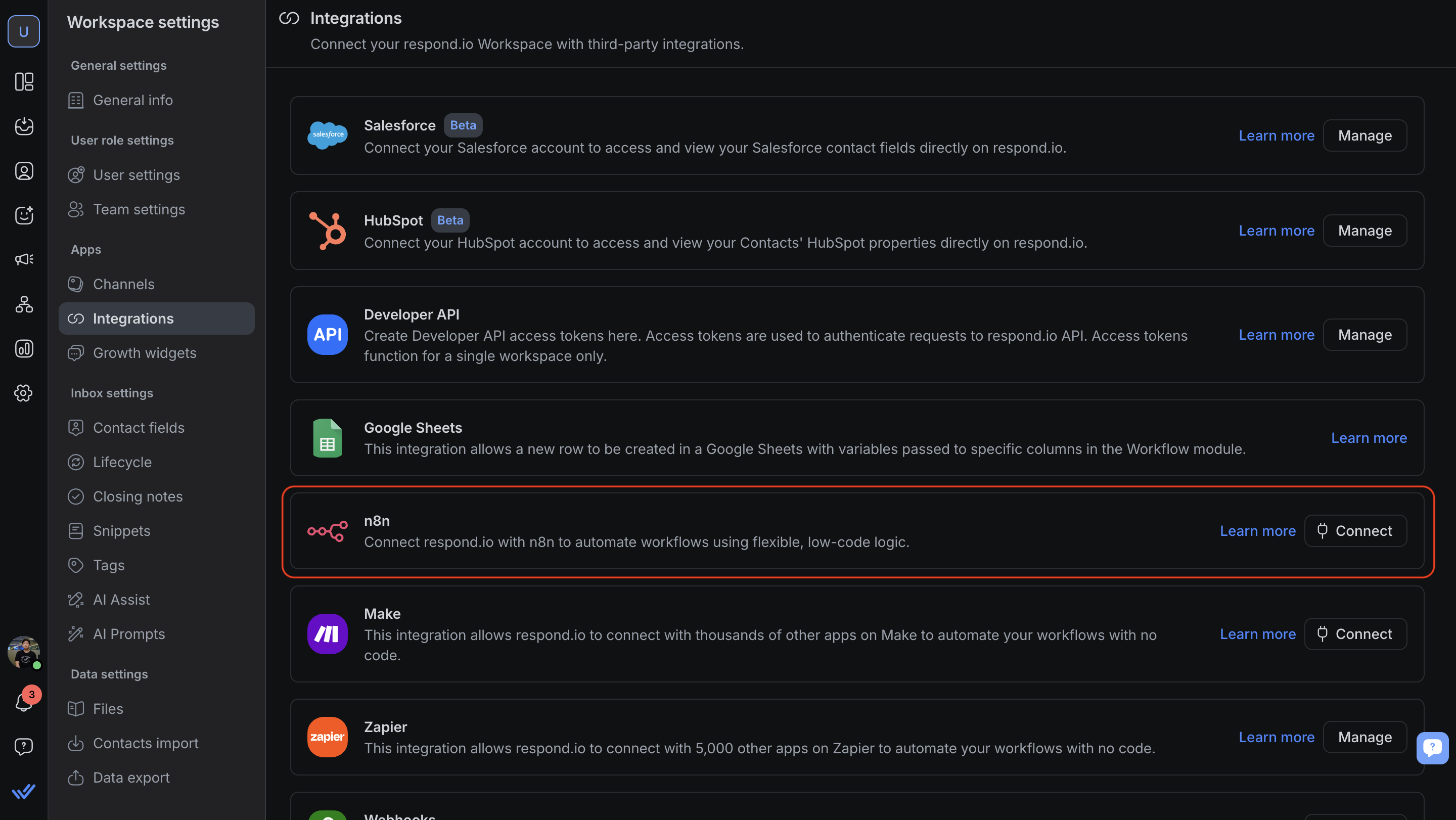The image size is (1456, 820).
Task: Open Learn more link for Google Sheets
Action: tap(1369, 438)
